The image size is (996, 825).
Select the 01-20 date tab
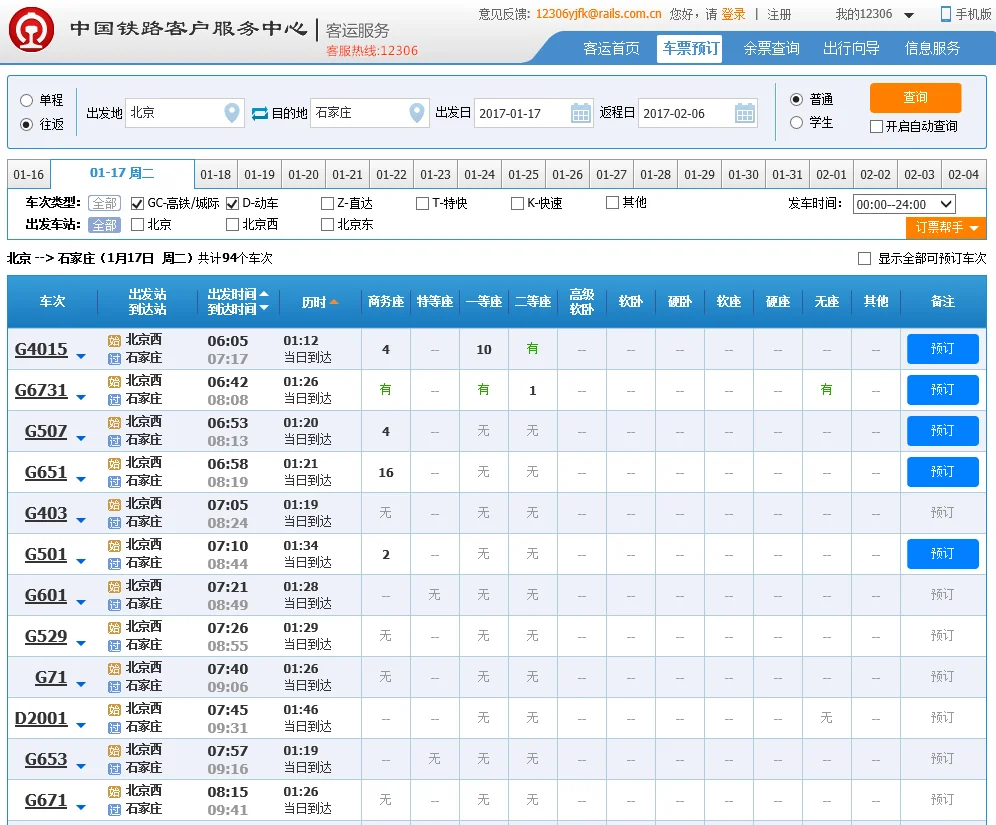pyautogui.click(x=303, y=174)
